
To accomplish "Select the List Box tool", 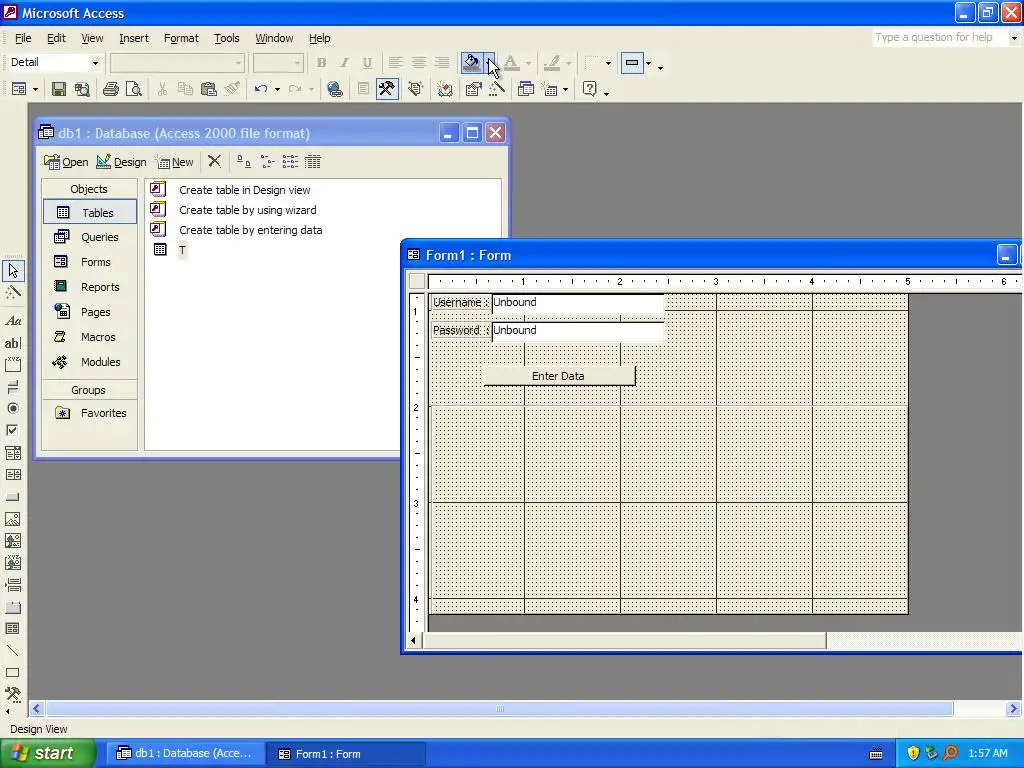I will (12, 475).
